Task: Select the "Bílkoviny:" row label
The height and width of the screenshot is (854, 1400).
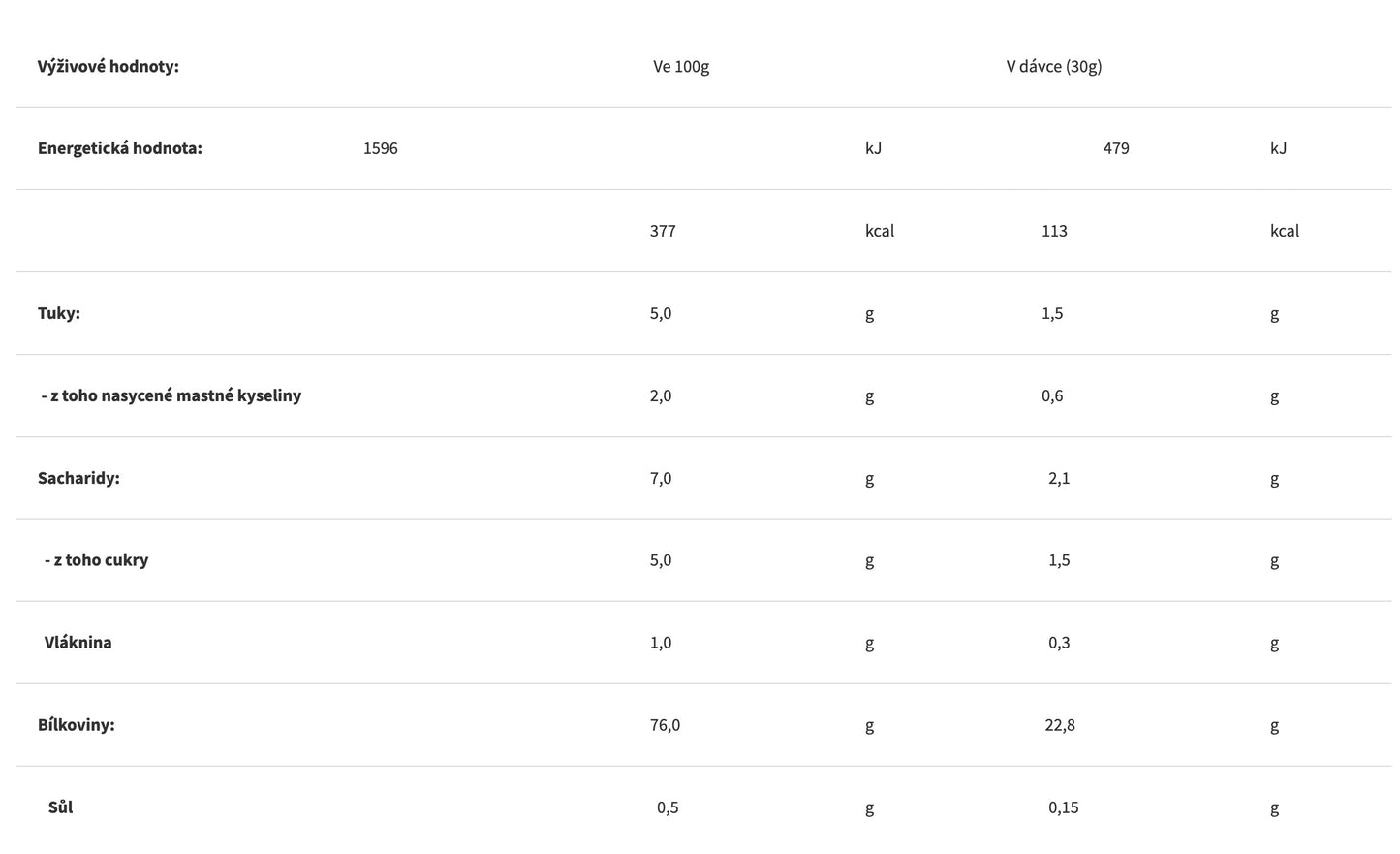Action: pos(76,725)
